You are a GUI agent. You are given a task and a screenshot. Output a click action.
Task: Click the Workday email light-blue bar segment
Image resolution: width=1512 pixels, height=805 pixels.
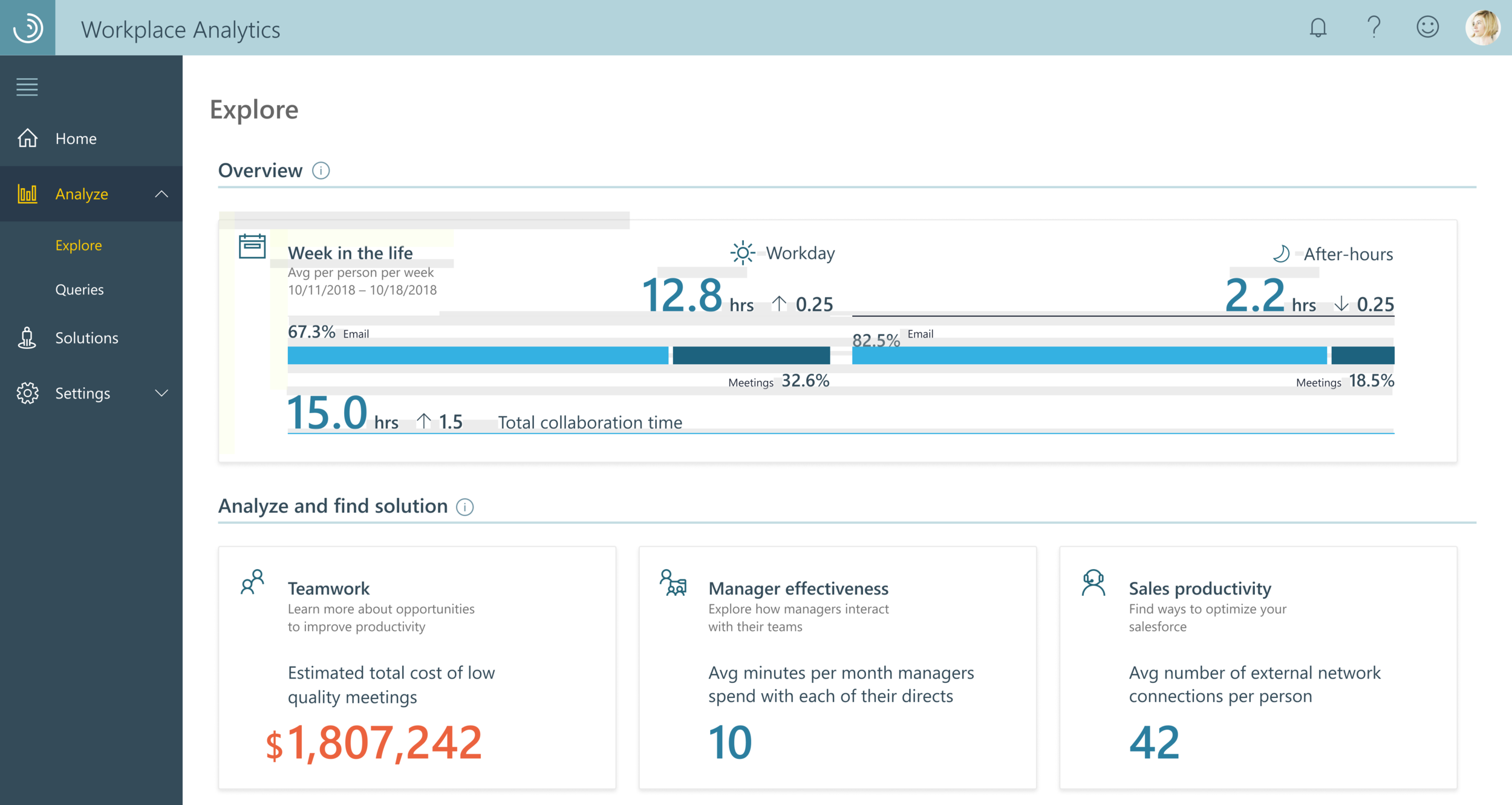point(478,356)
